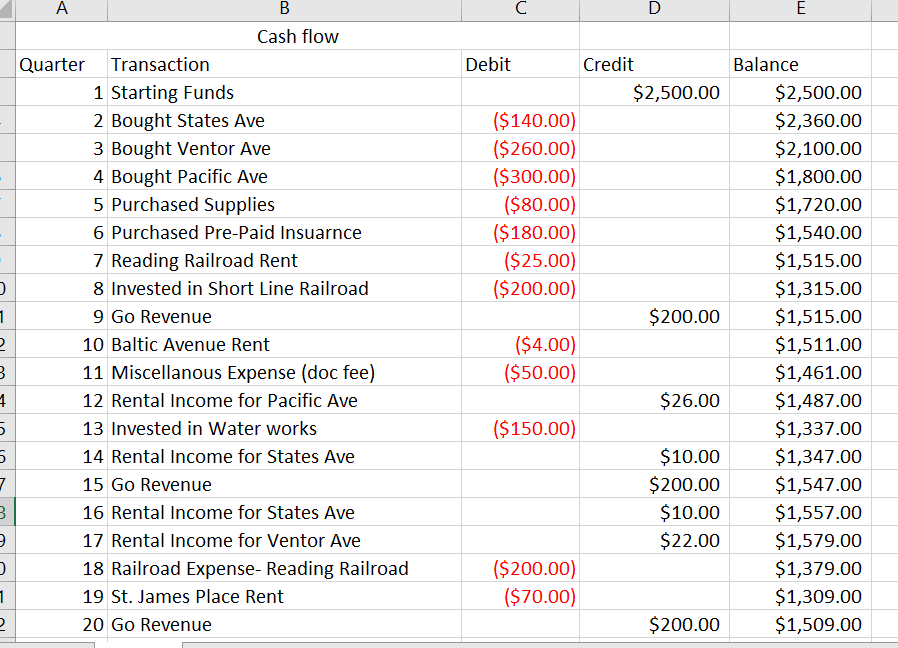Image resolution: width=898 pixels, height=648 pixels.
Task: Click the $1,800.00 balance cell
Action: 800,176
